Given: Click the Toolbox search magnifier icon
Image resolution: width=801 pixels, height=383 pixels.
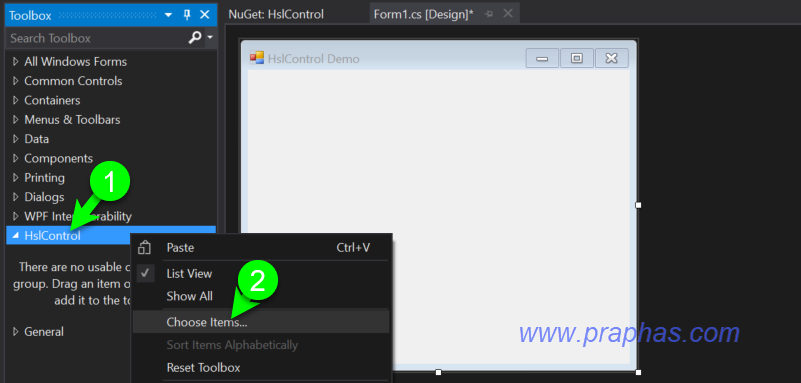Looking at the screenshot, I should tap(195, 38).
